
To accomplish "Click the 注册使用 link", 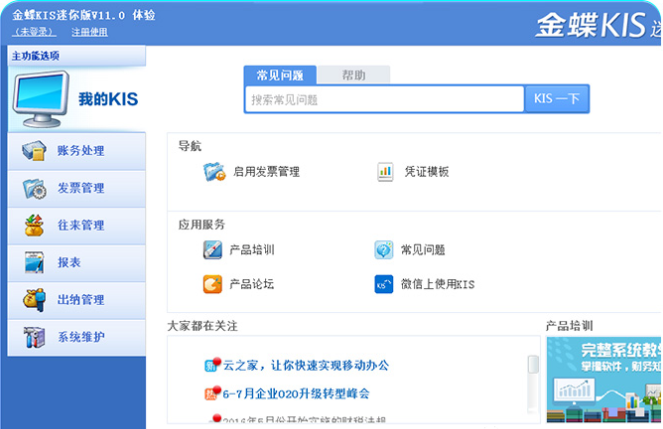I will click(x=89, y=32).
